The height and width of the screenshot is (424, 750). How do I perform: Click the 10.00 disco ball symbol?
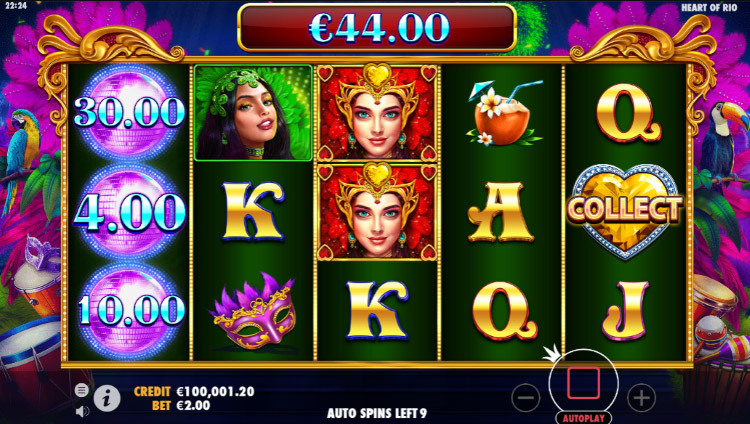pos(129,310)
